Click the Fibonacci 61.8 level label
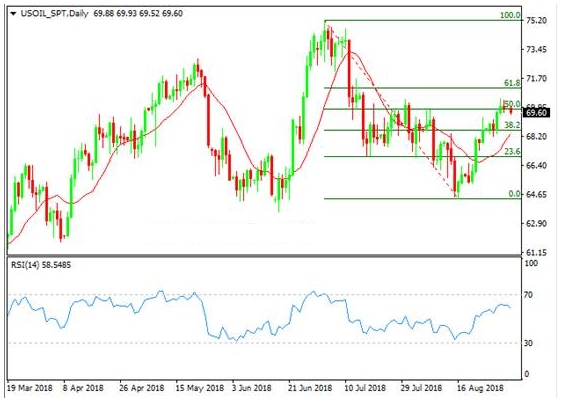Image resolution: width=563 pixels, height=406 pixels. coord(512,83)
